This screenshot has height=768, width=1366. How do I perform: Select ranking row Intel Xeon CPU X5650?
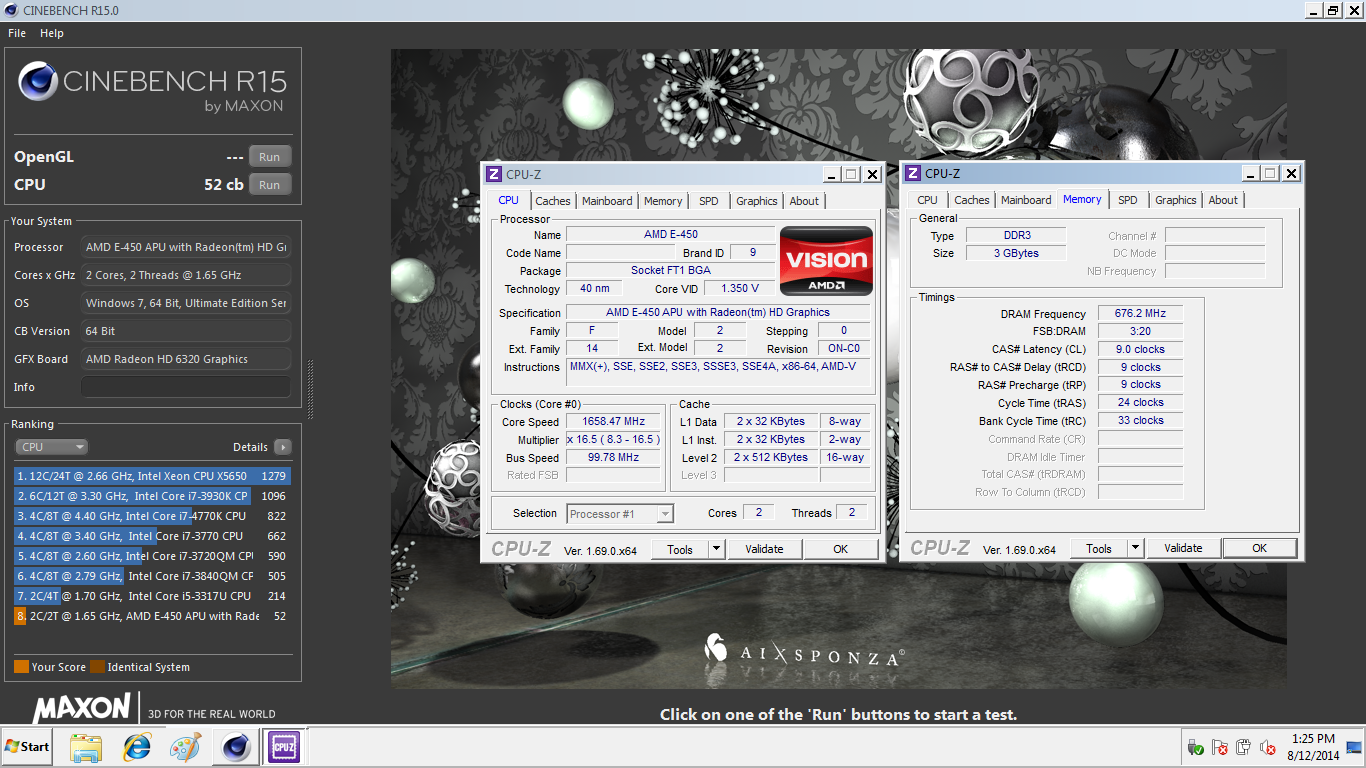click(151, 476)
